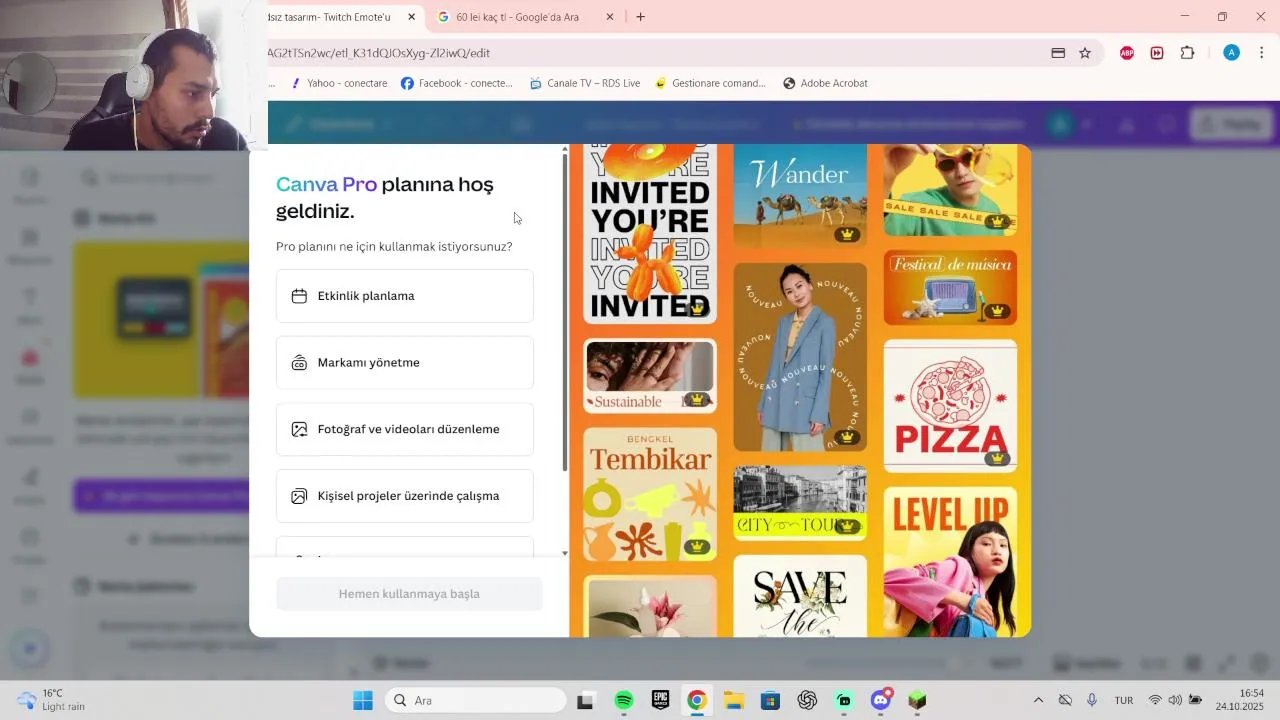Open the Extensions puzzle menu
The image size is (1280, 720).
click(1188, 53)
